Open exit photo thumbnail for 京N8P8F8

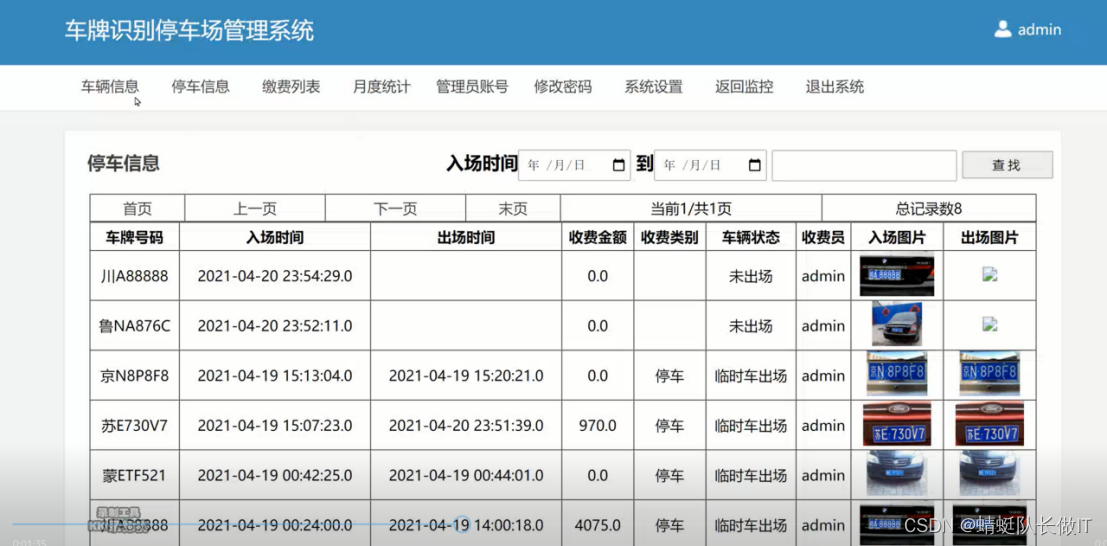[x=989, y=374]
